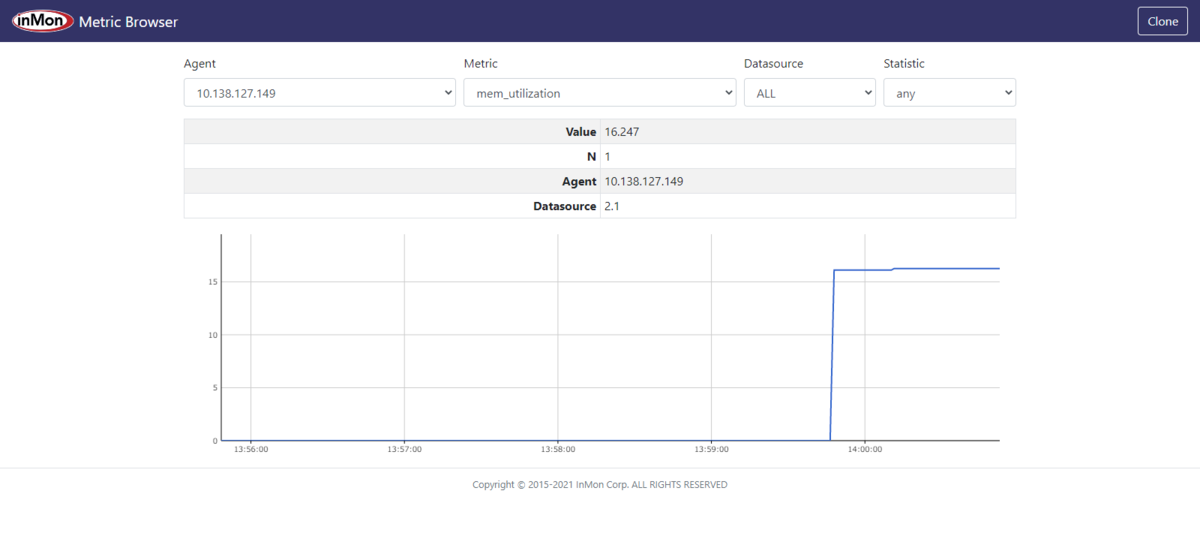Click the Metric field label
The width and height of the screenshot is (1200, 548).
(x=481, y=63)
